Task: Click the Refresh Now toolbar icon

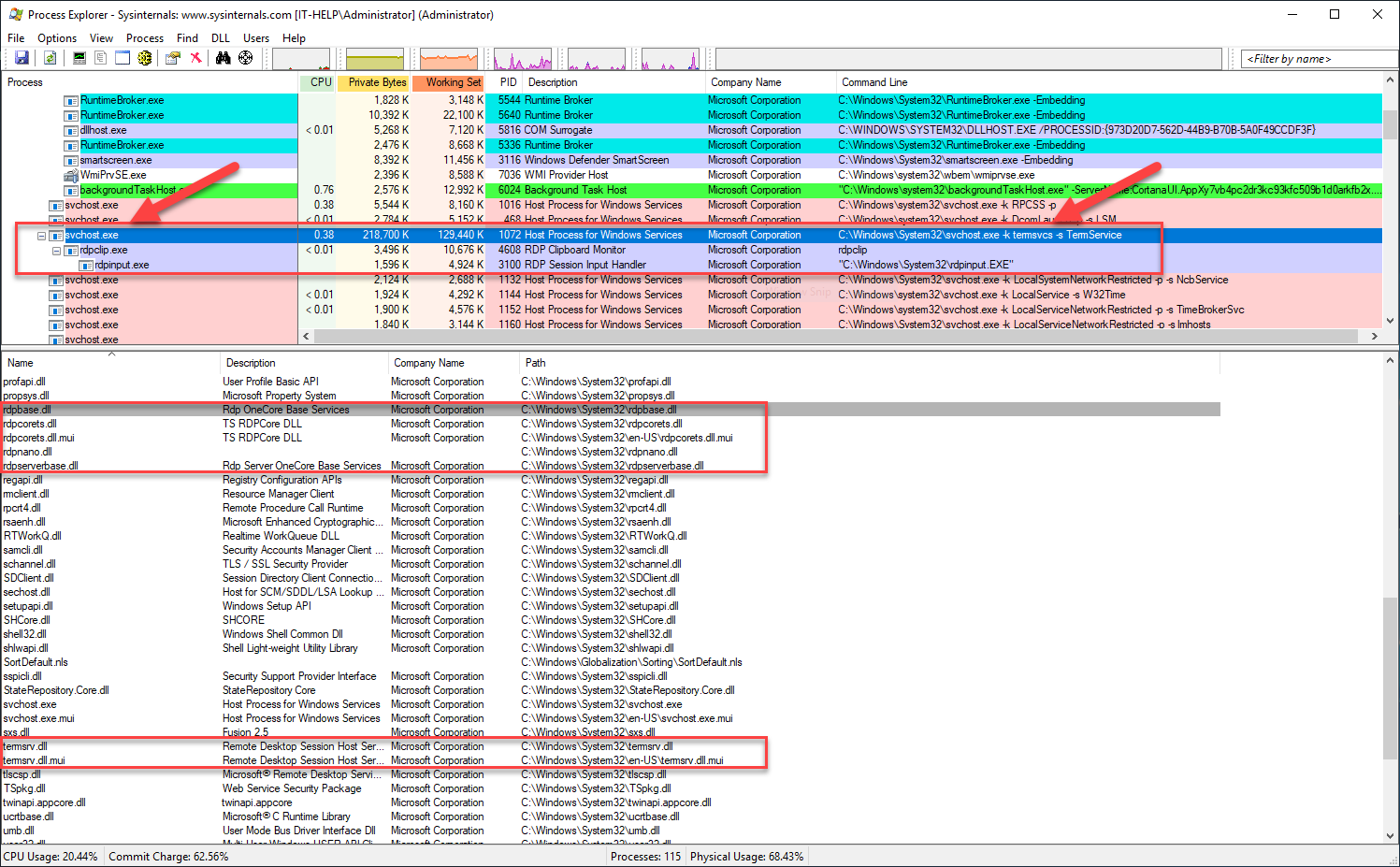Action: (51, 58)
